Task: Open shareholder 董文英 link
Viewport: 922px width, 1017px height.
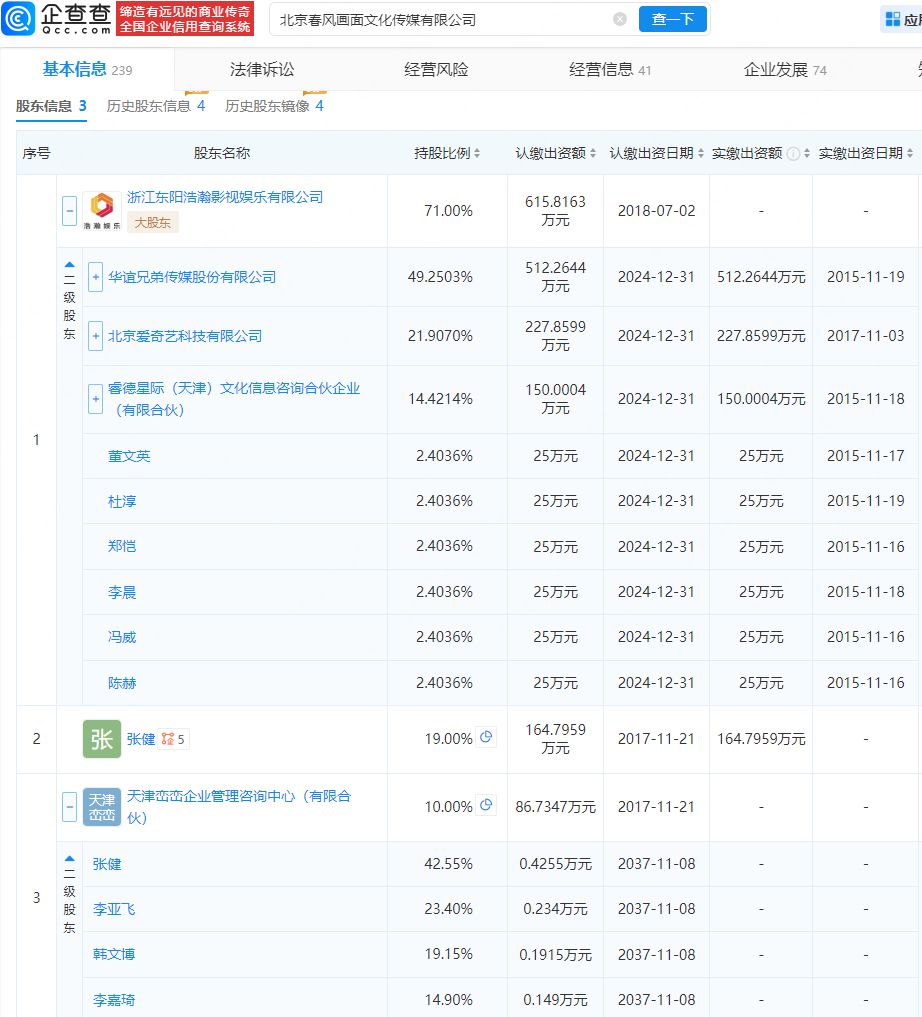Action: click(129, 456)
